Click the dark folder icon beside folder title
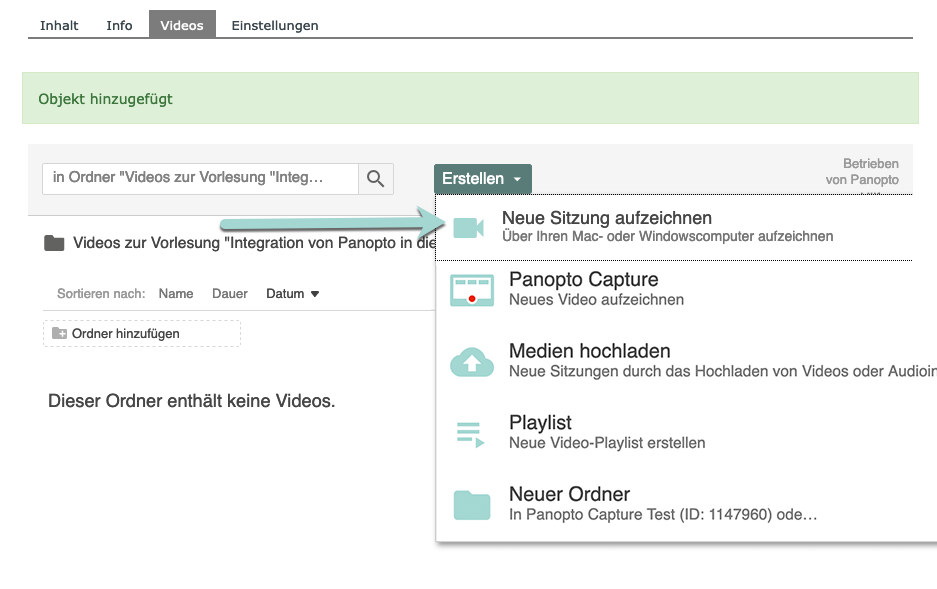This screenshot has height=589, width=937. [54, 243]
